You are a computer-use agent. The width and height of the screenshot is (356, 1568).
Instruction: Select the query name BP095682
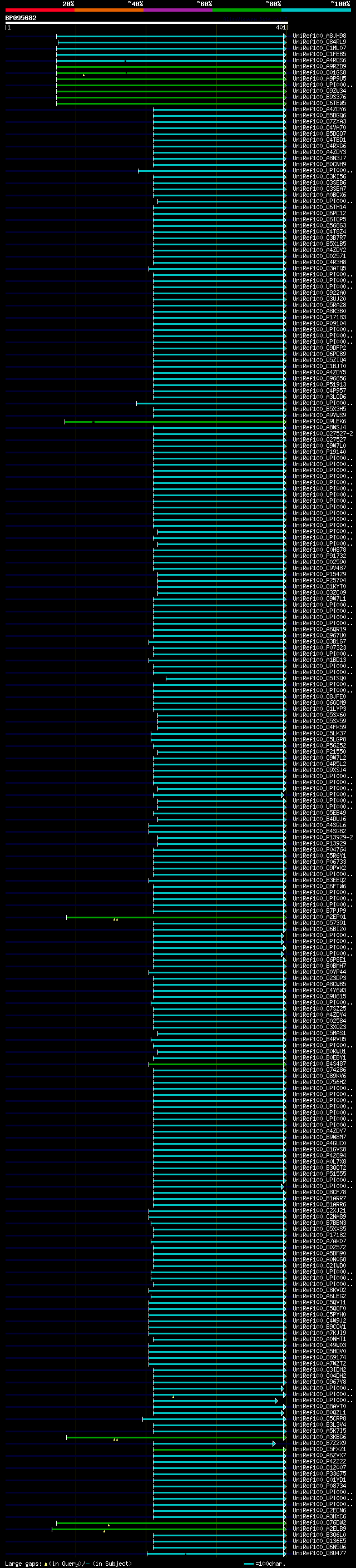pos(21,18)
